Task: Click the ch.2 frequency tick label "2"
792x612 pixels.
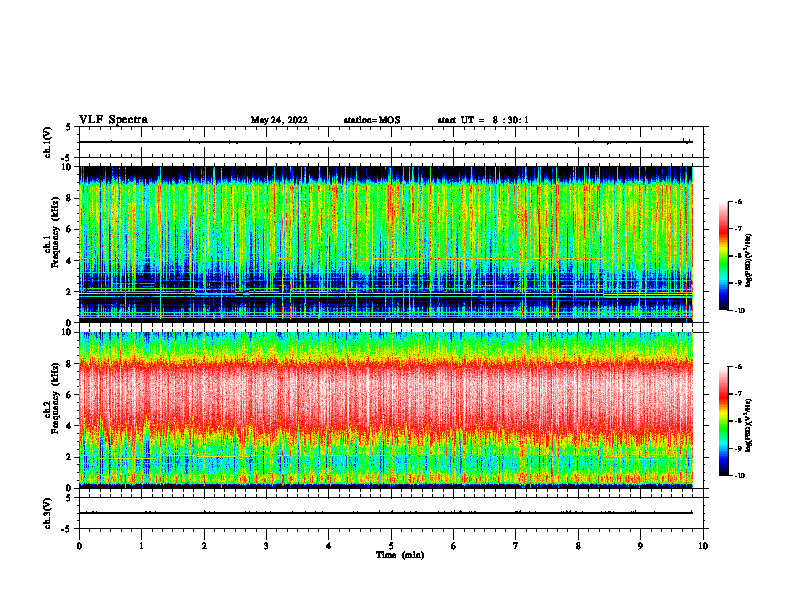Action: click(69, 457)
